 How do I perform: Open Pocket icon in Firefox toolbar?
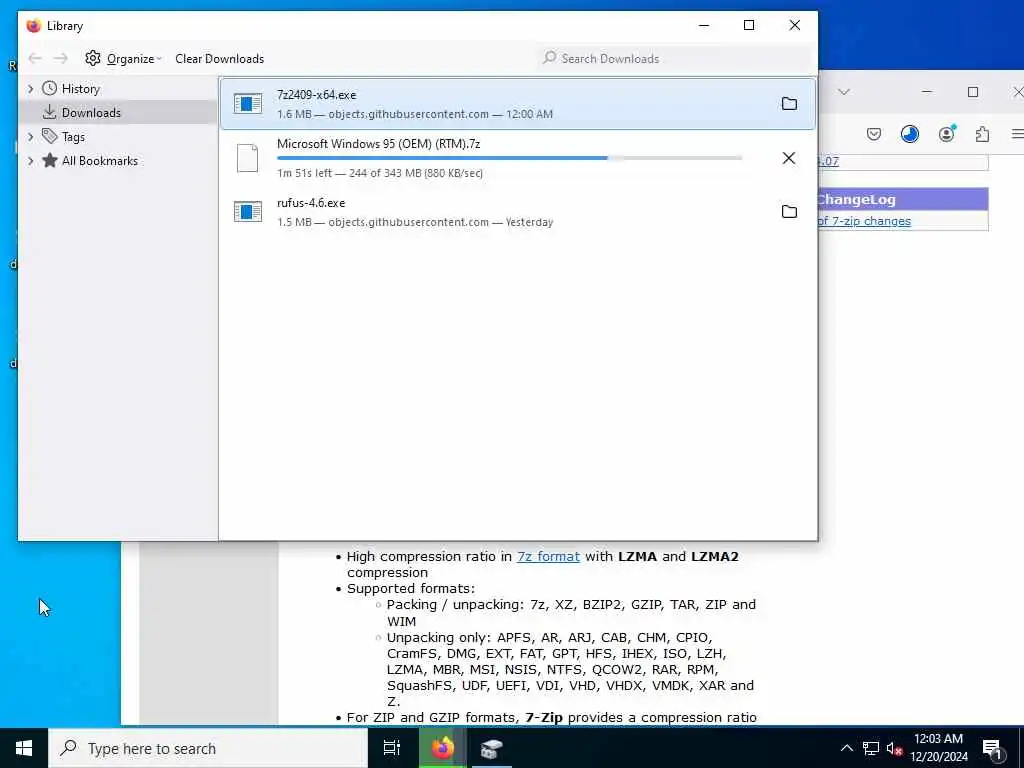(x=874, y=135)
